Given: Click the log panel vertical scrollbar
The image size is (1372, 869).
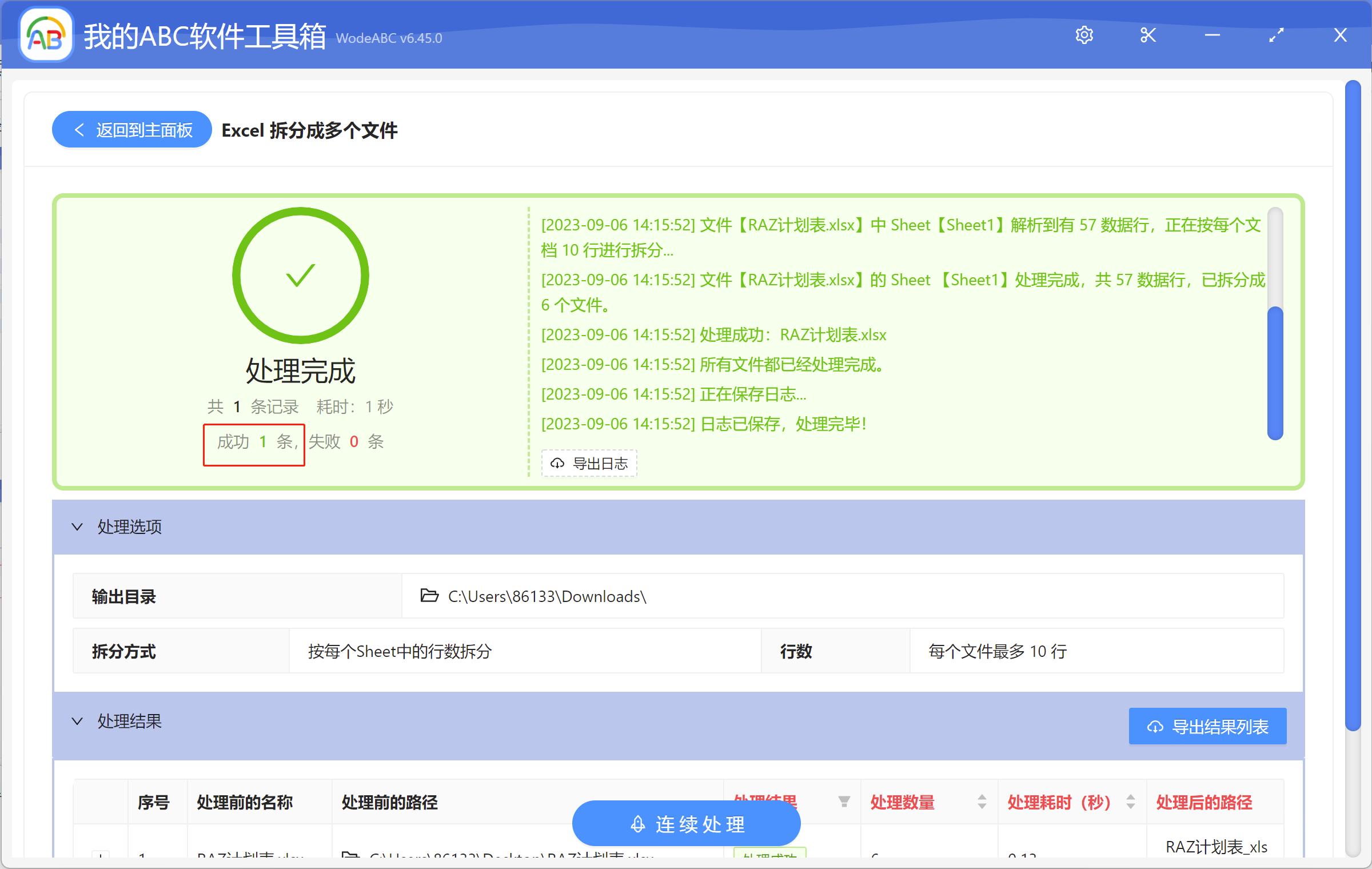Looking at the screenshot, I should [1276, 366].
